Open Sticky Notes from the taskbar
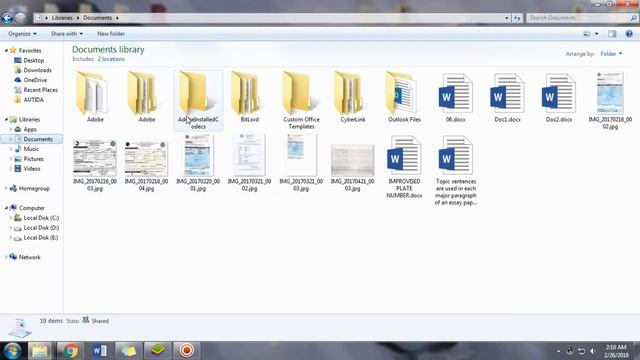The width and height of the screenshot is (640, 360). (128, 351)
